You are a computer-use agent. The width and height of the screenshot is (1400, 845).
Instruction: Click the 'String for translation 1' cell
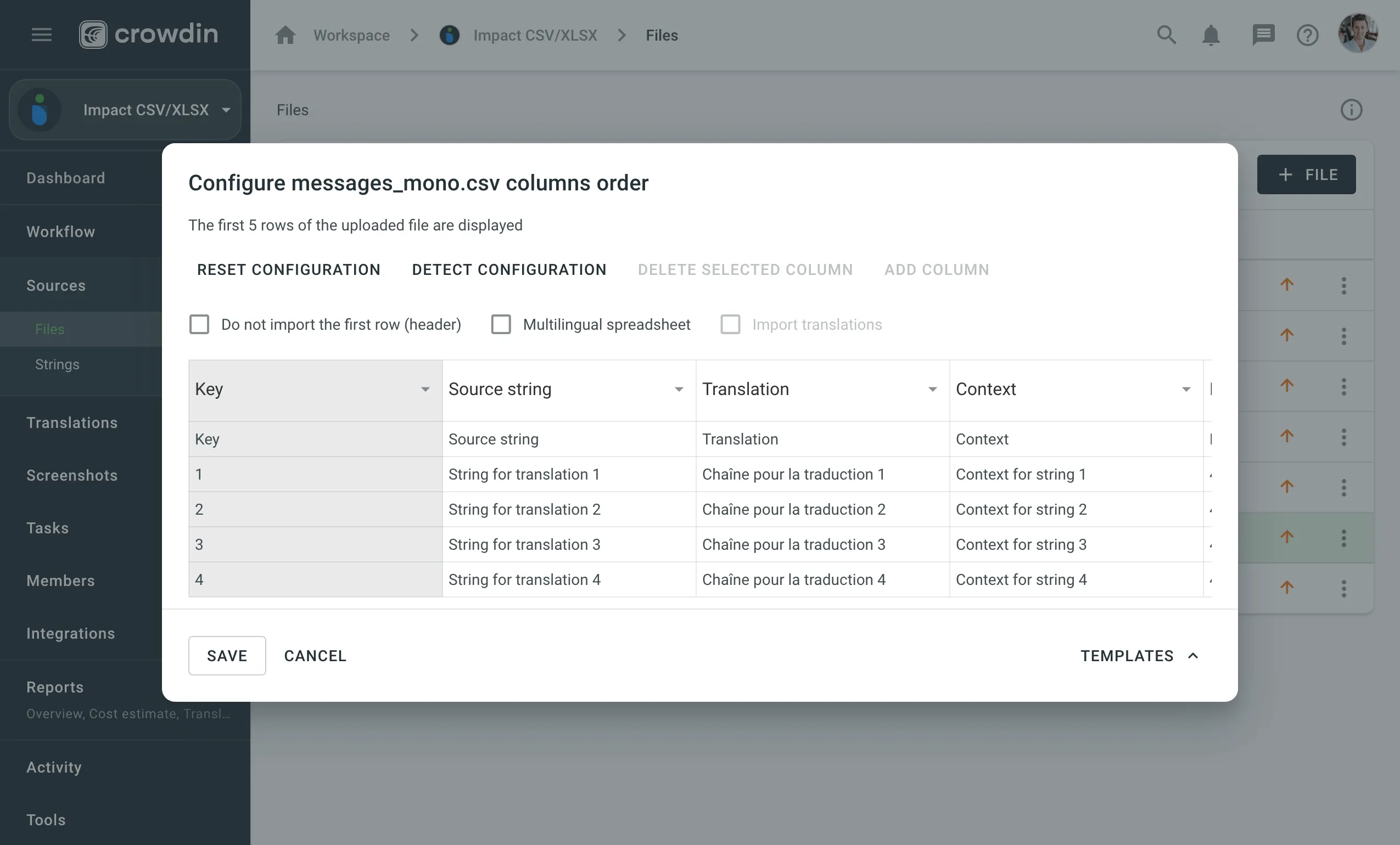(569, 474)
